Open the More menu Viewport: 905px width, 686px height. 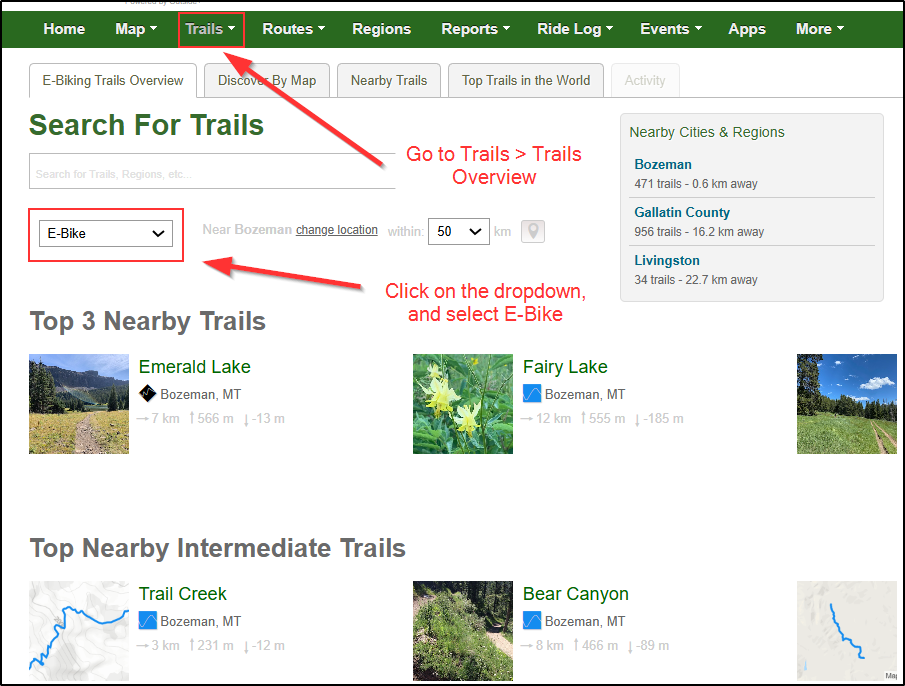[820, 29]
